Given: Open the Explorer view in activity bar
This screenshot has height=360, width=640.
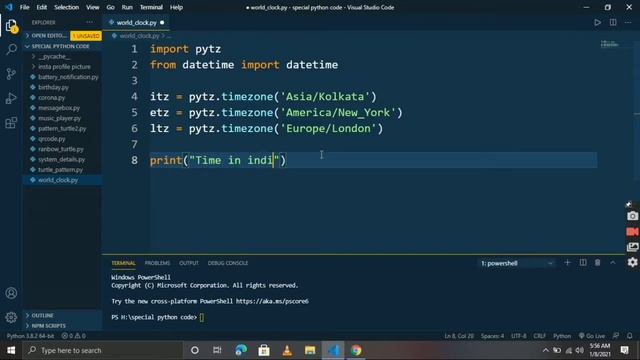Looking at the screenshot, I should click(11, 26).
